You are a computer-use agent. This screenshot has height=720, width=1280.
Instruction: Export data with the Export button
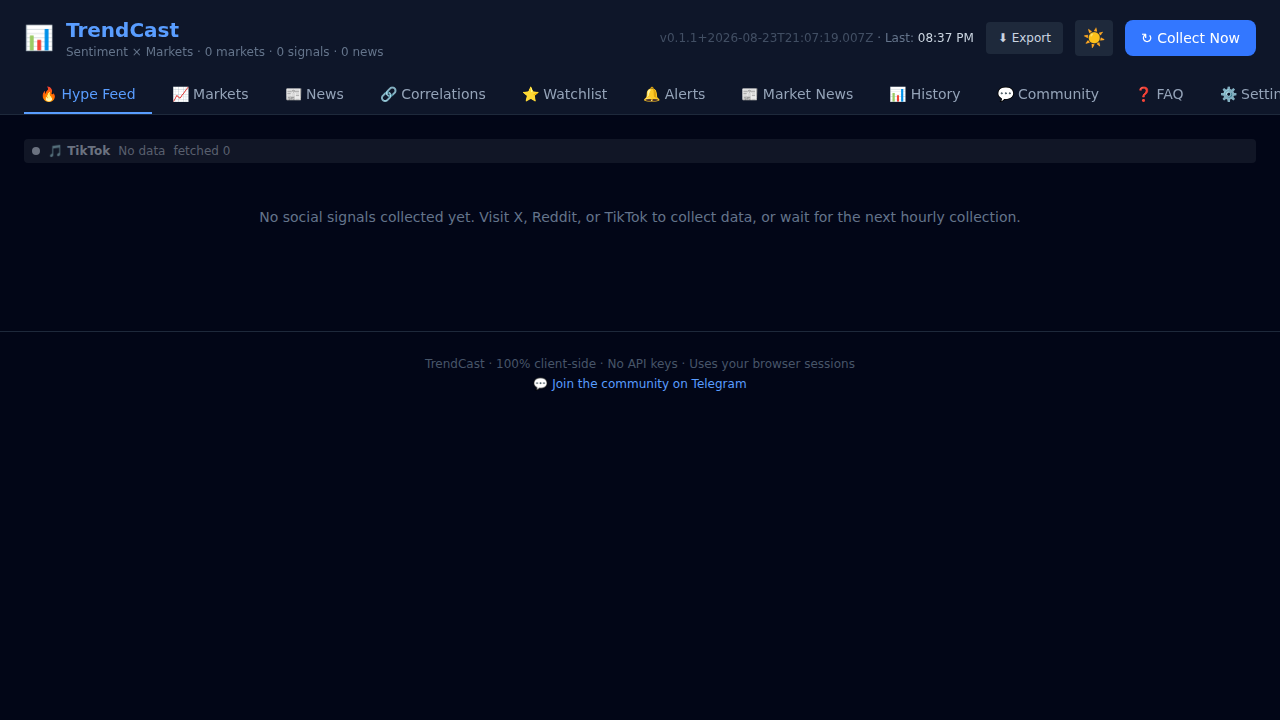1024,38
